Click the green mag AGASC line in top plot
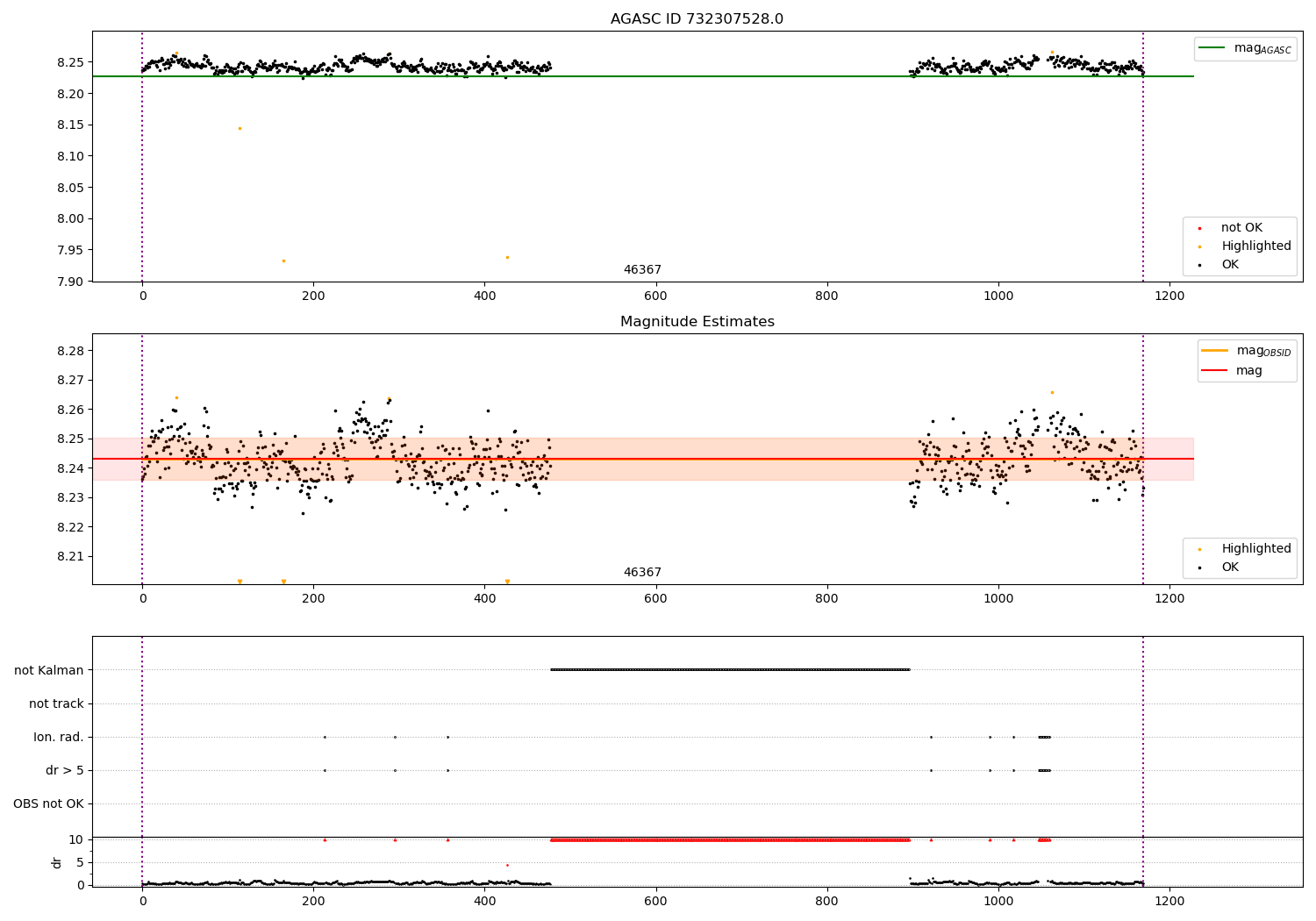 [x=643, y=76]
